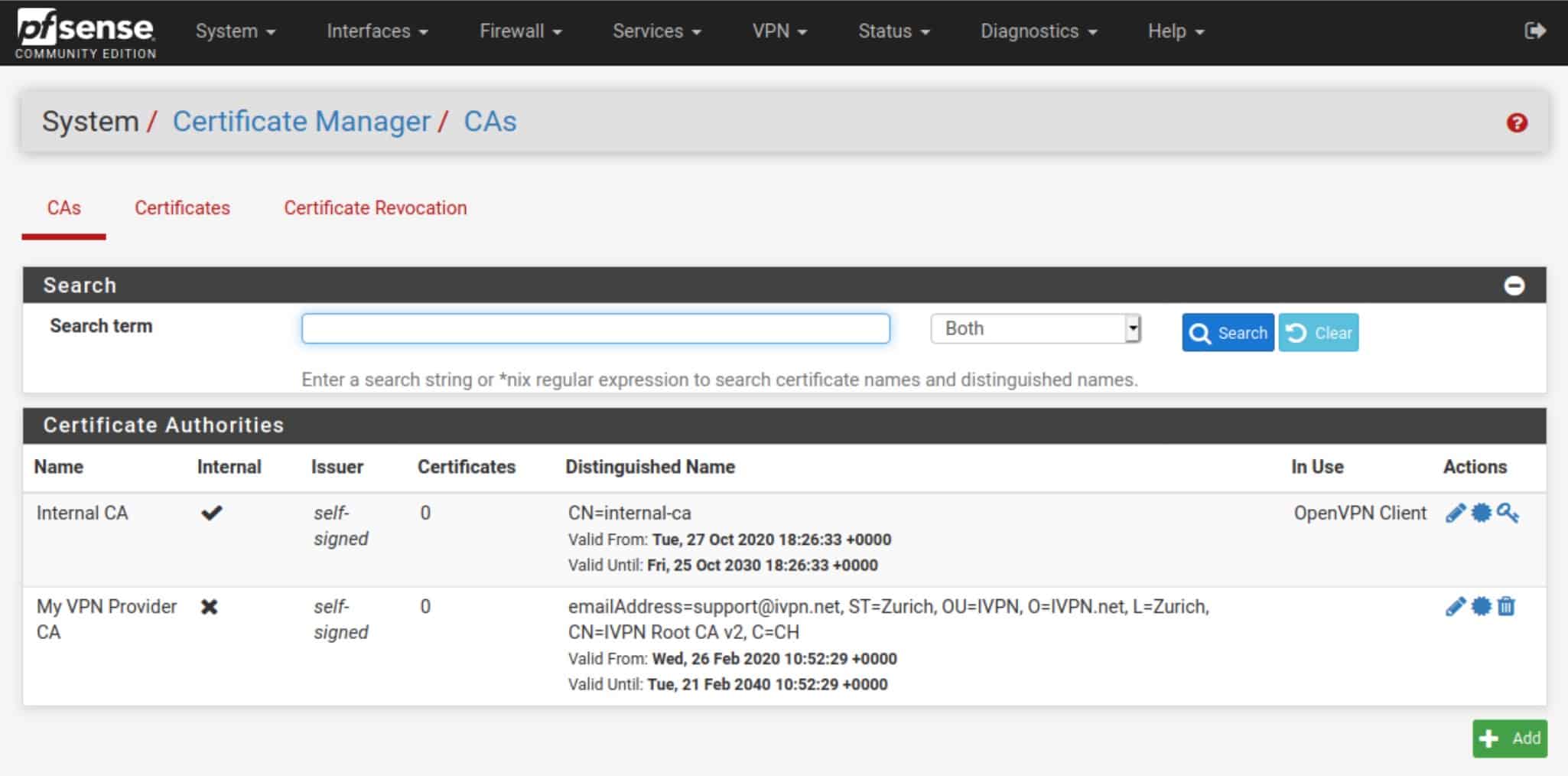Click the logout icon in top bar
1568x776 pixels.
point(1535,31)
